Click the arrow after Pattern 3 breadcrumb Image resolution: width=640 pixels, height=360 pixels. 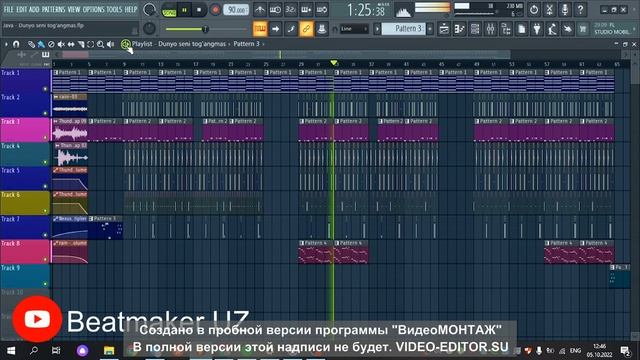263,44
